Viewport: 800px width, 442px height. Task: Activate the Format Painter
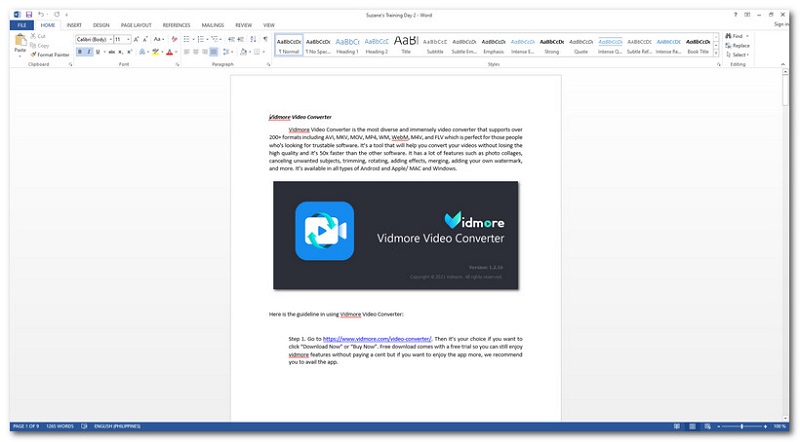(49, 55)
